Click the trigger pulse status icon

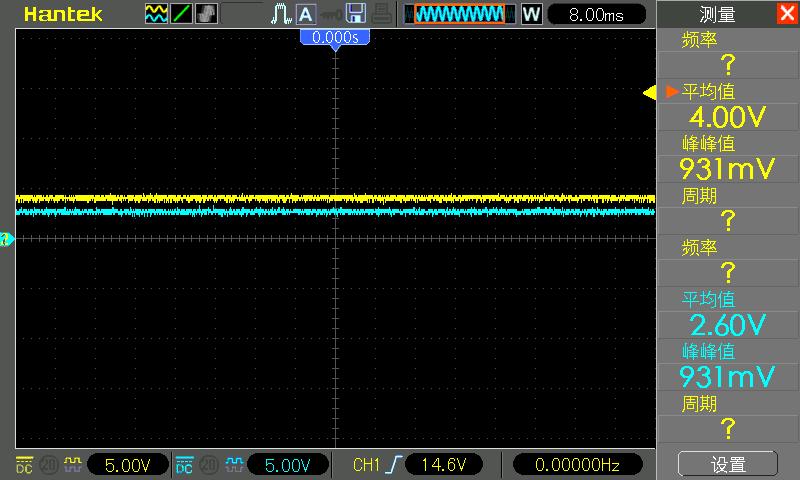click(280, 14)
